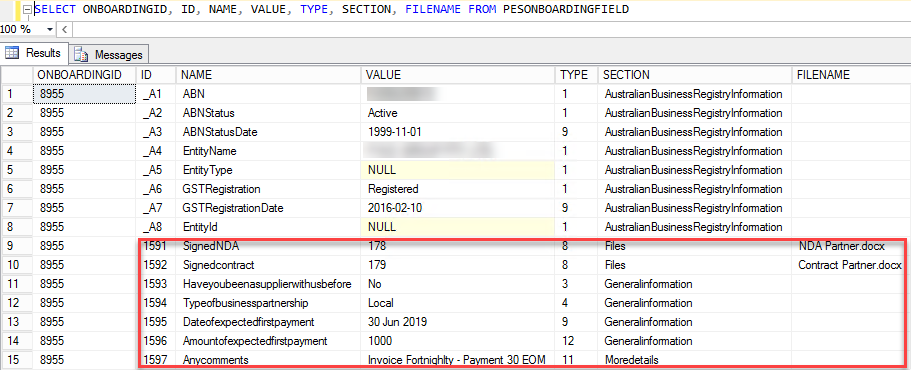Viewport: 911px width, 370px height.
Task: Click the Anycomments name cell
Action: 269,360
